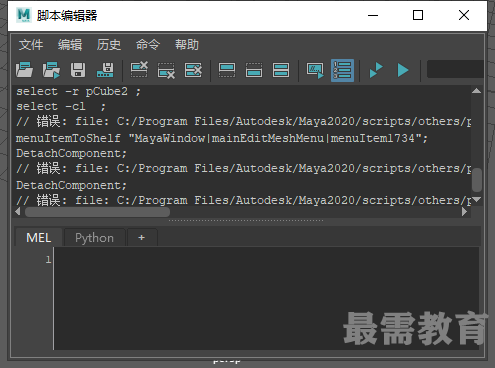Viewport: 495px width, 368px height.
Task: Show only the input pane
Action: [x=254, y=70]
